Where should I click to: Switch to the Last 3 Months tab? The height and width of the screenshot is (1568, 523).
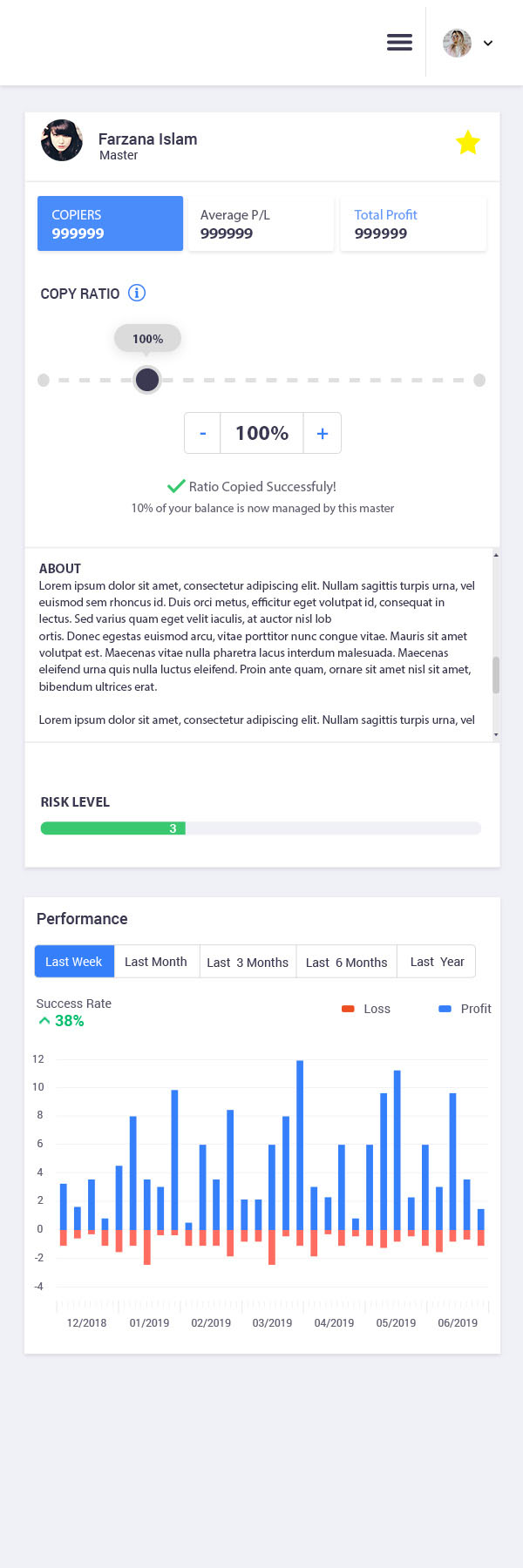tap(248, 962)
